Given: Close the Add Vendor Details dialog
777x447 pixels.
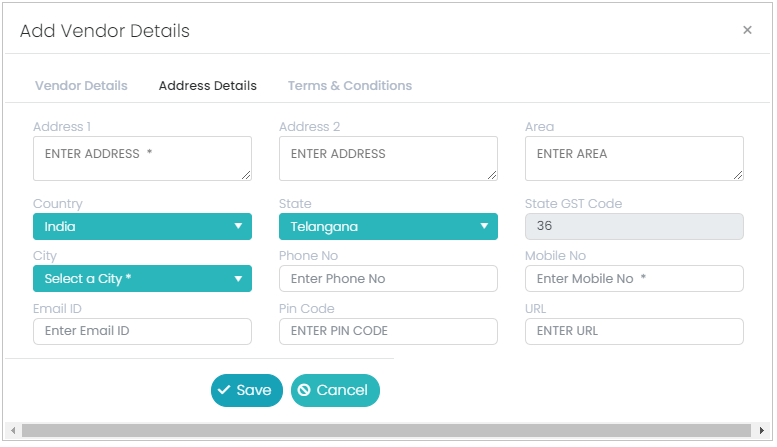Looking at the screenshot, I should [747, 30].
